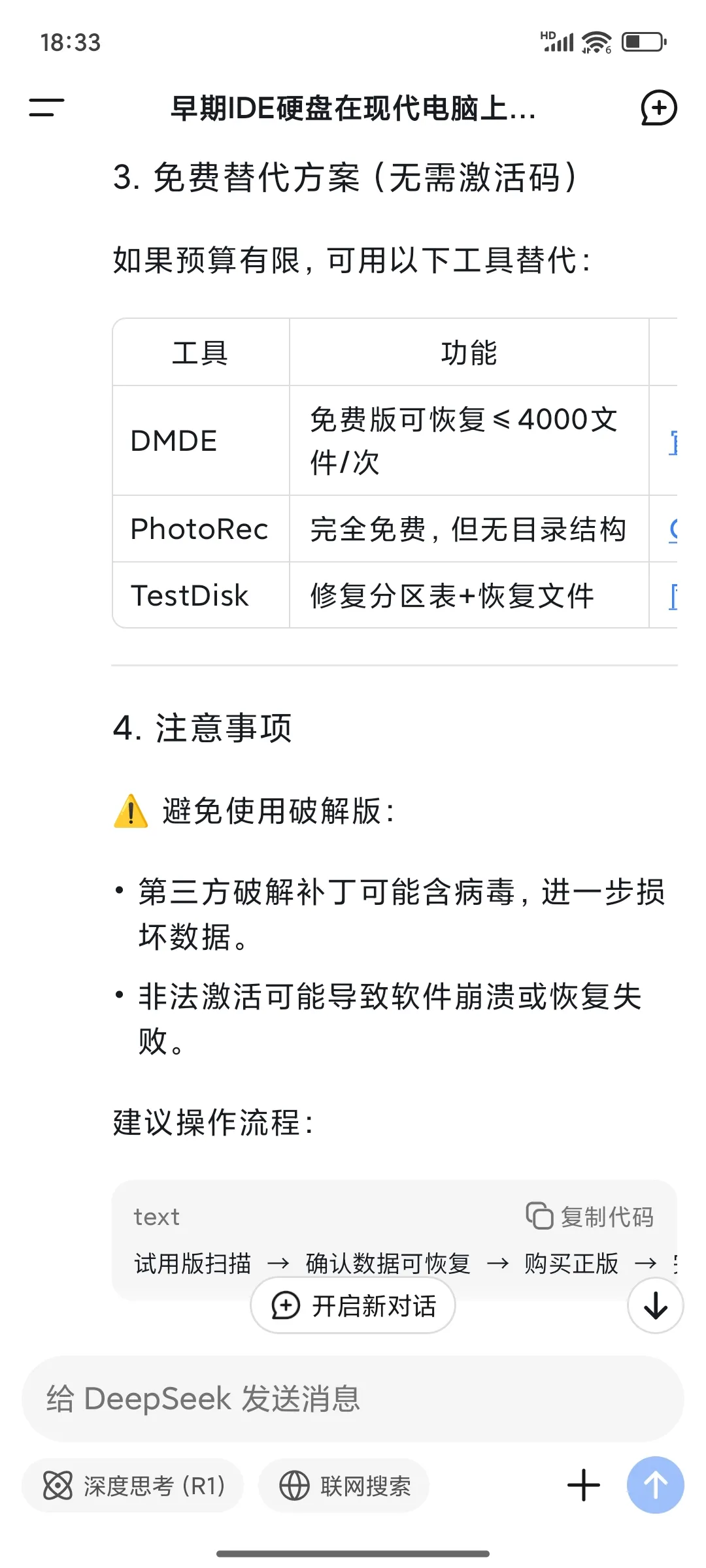This screenshot has height=1568, width=706.
Task: Open attachments with the plus icon
Action: pos(583,1485)
